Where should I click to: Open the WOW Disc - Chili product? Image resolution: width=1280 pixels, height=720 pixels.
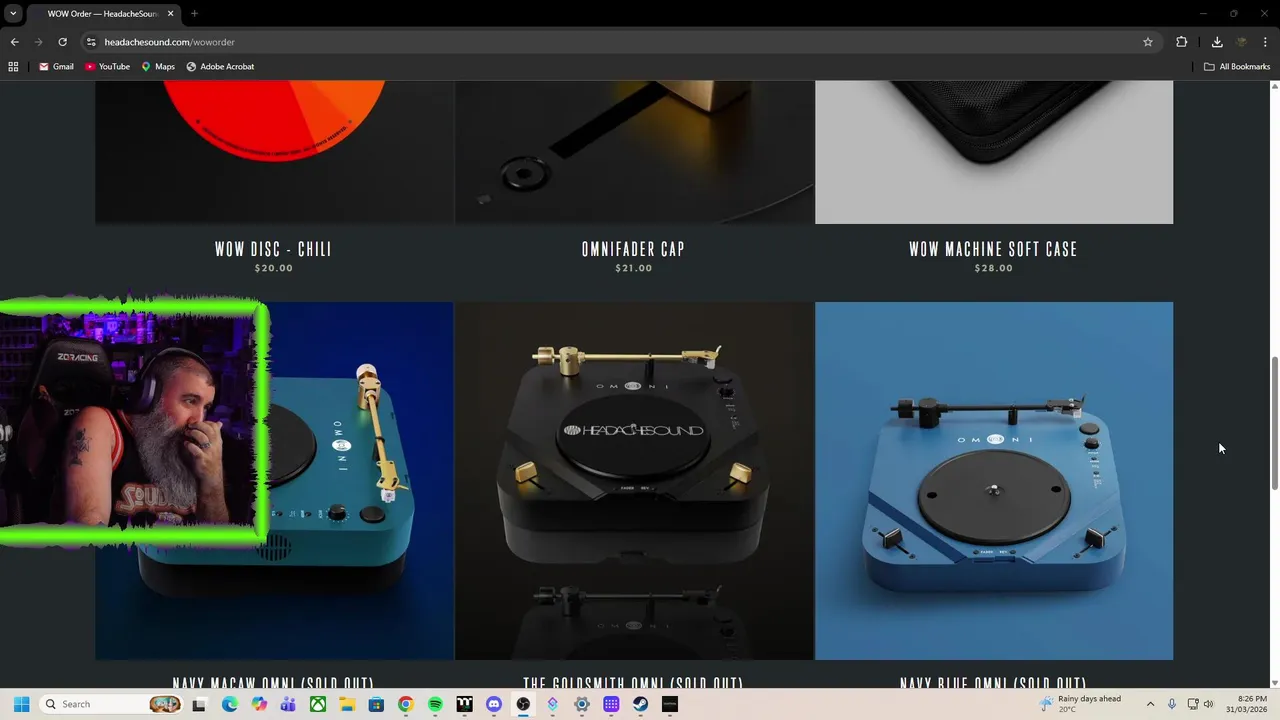(x=273, y=249)
